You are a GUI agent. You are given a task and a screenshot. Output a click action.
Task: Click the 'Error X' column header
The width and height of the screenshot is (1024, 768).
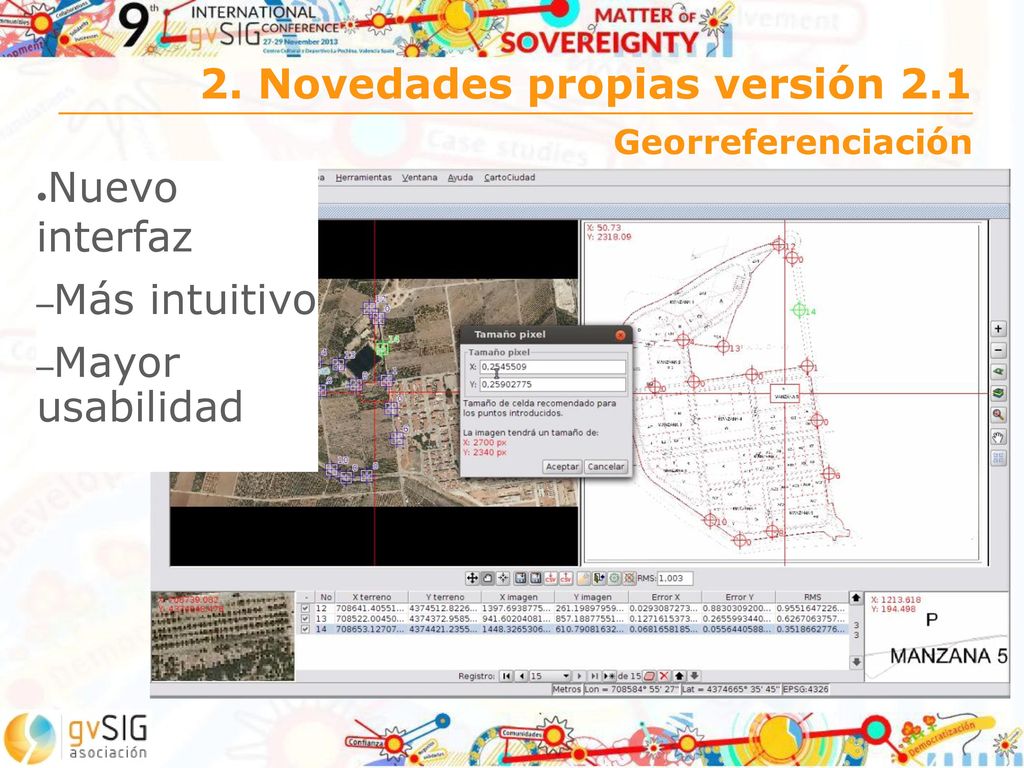tap(665, 597)
